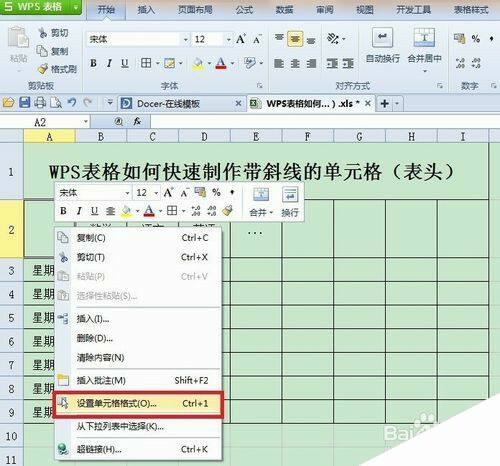The width and height of the screenshot is (500, 466).
Task: Expand the ribbon borders dropdown arrow
Action: [157, 63]
